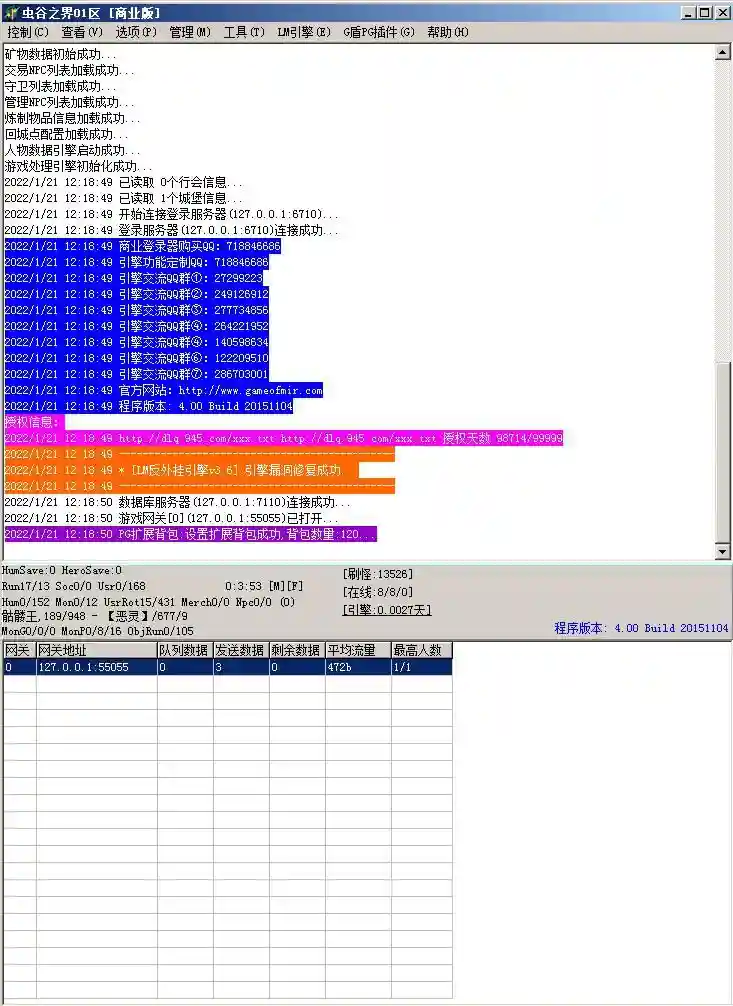Click the magenta 授权信息 log line
This screenshot has width=733, height=1006.
[x=34, y=422]
